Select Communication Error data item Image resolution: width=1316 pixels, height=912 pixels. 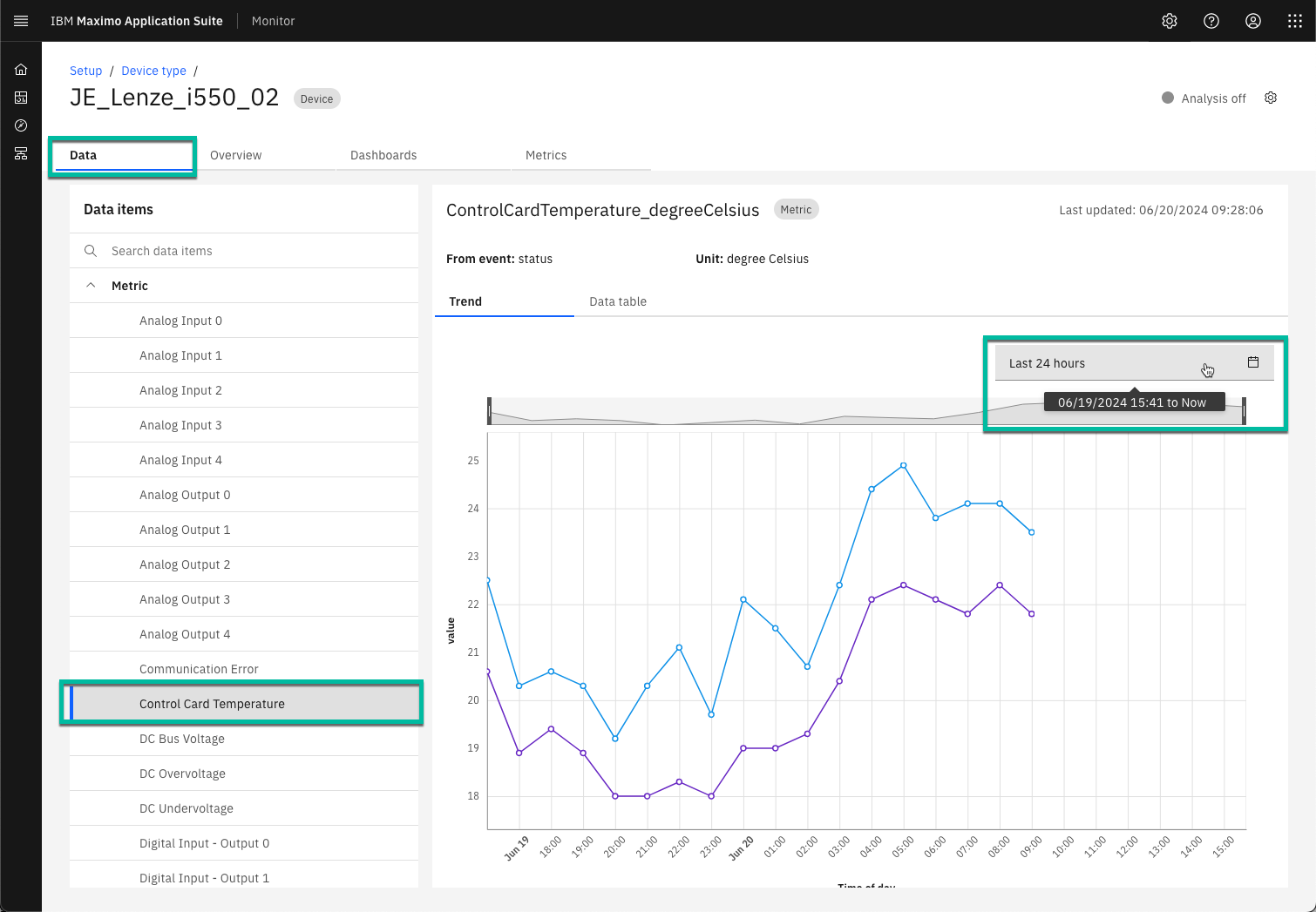coord(244,669)
